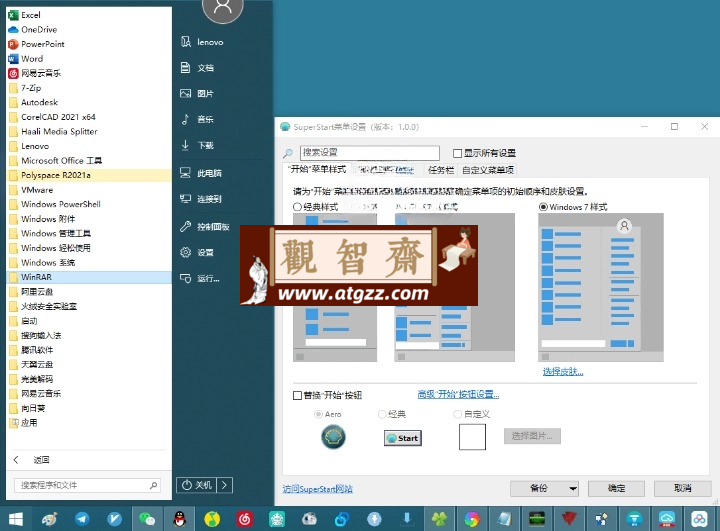Open the Baidu Netdisk icon on taskbar
Image resolution: width=720 pixels, height=531 pixels.
(x=699, y=520)
